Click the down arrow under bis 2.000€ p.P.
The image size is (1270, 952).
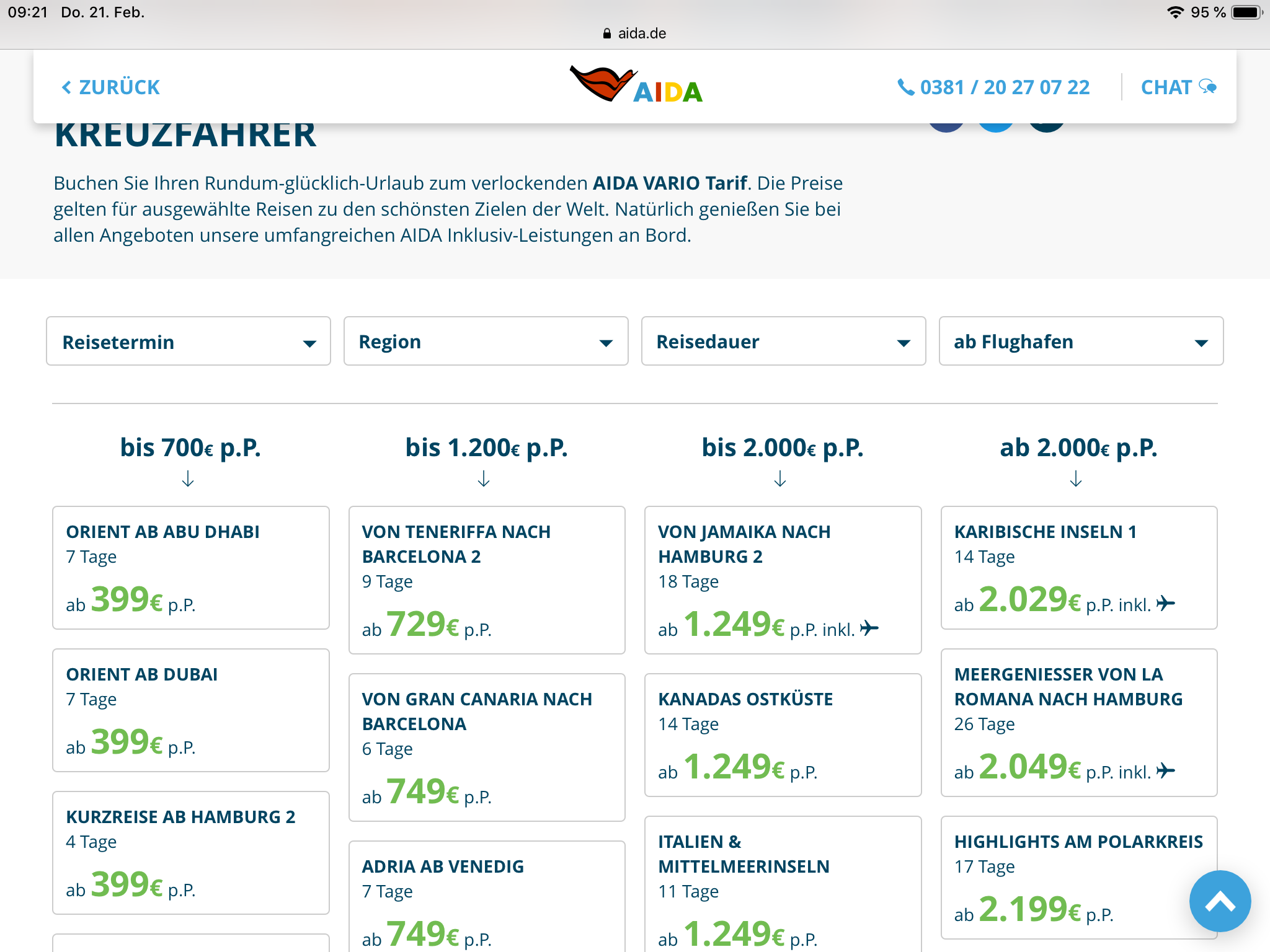tap(780, 478)
